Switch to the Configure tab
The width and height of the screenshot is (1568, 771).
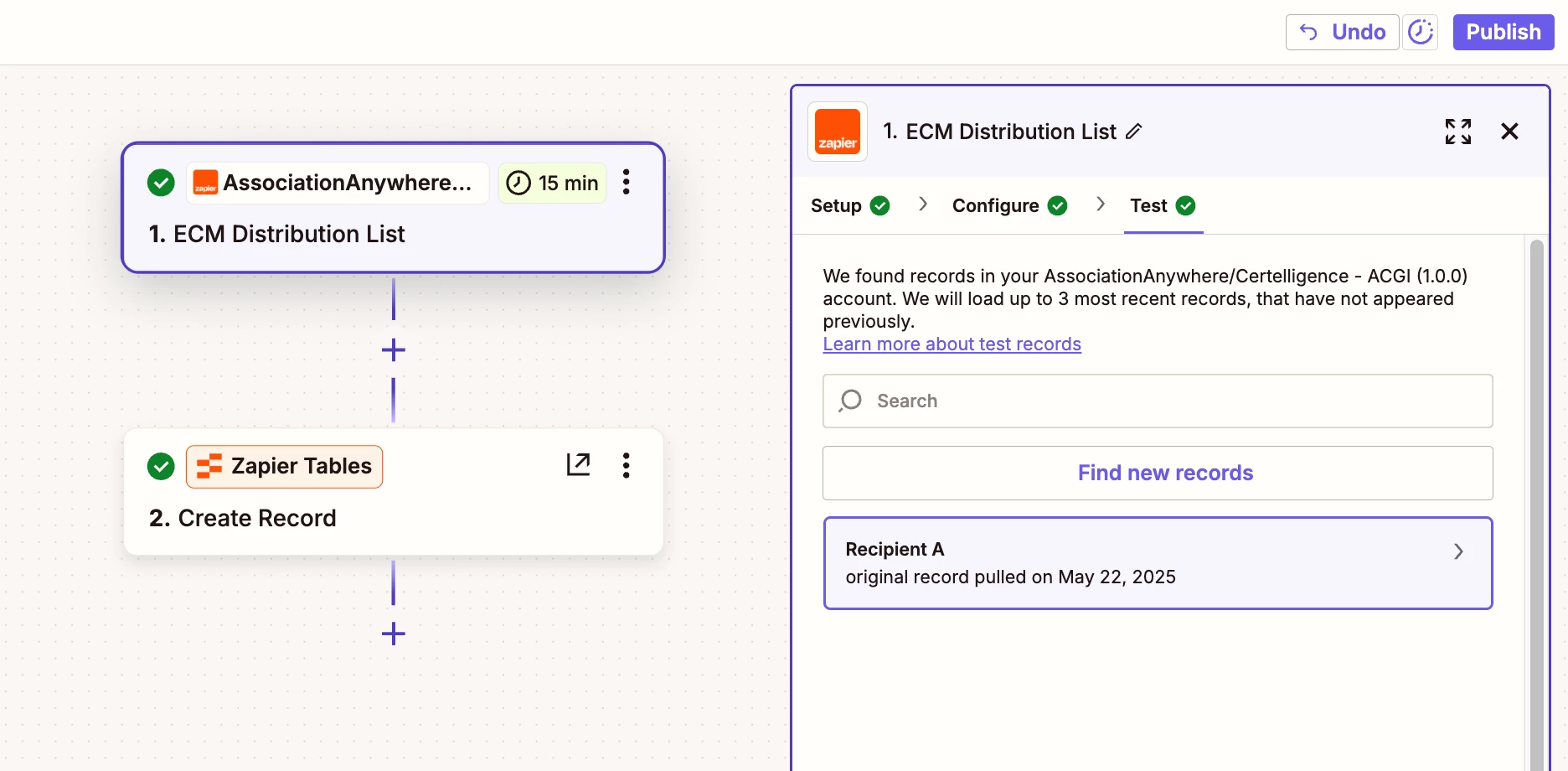click(x=1009, y=205)
